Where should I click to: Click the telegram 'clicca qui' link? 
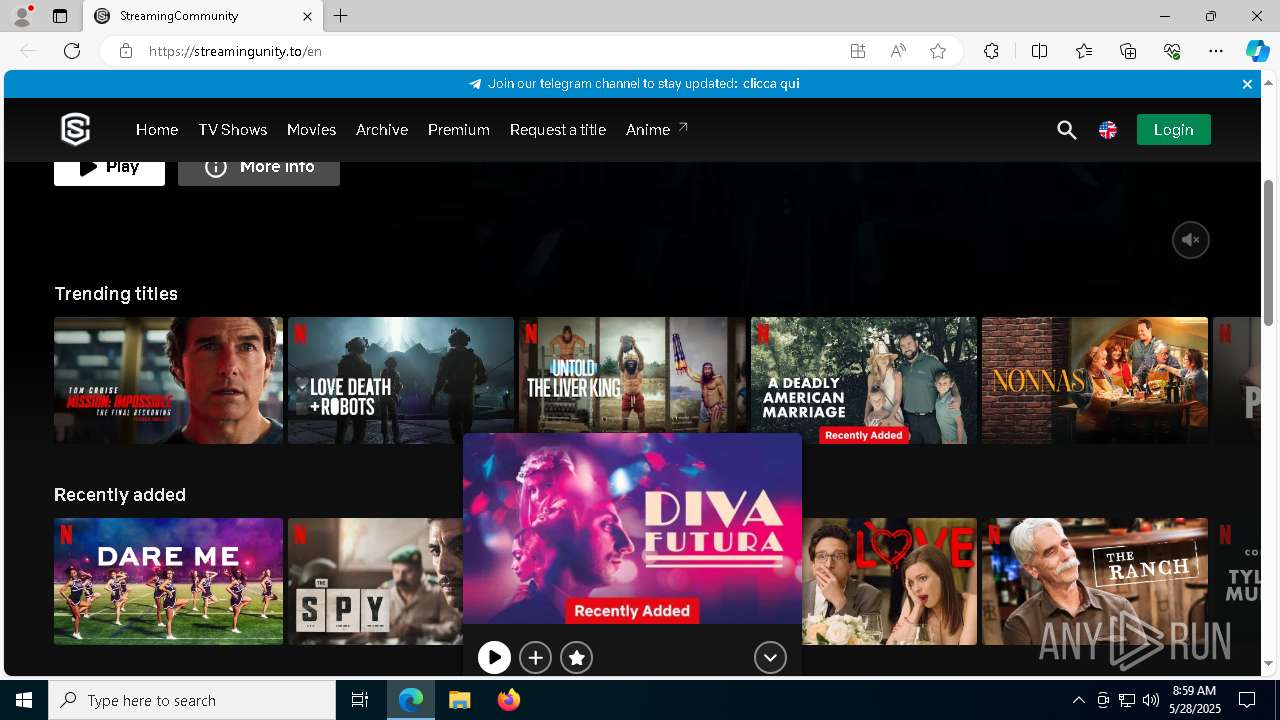[771, 84]
